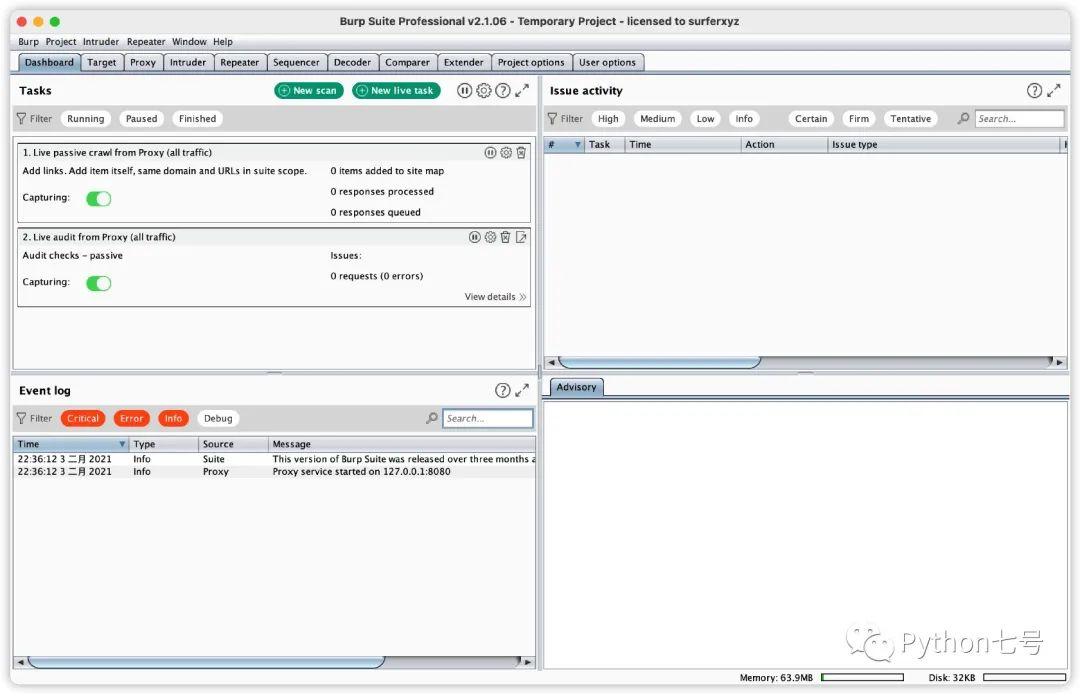Toggle the Running tasks filter
Image resolution: width=1080 pixels, height=694 pixels.
(x=85, y=118)
